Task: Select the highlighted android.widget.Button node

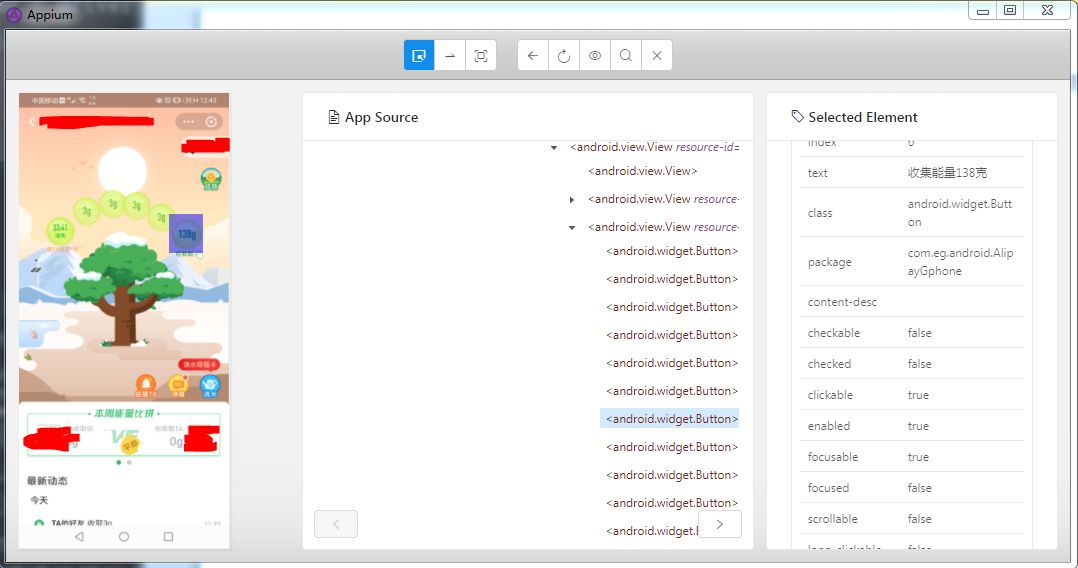Action: (x=670, y=419)
